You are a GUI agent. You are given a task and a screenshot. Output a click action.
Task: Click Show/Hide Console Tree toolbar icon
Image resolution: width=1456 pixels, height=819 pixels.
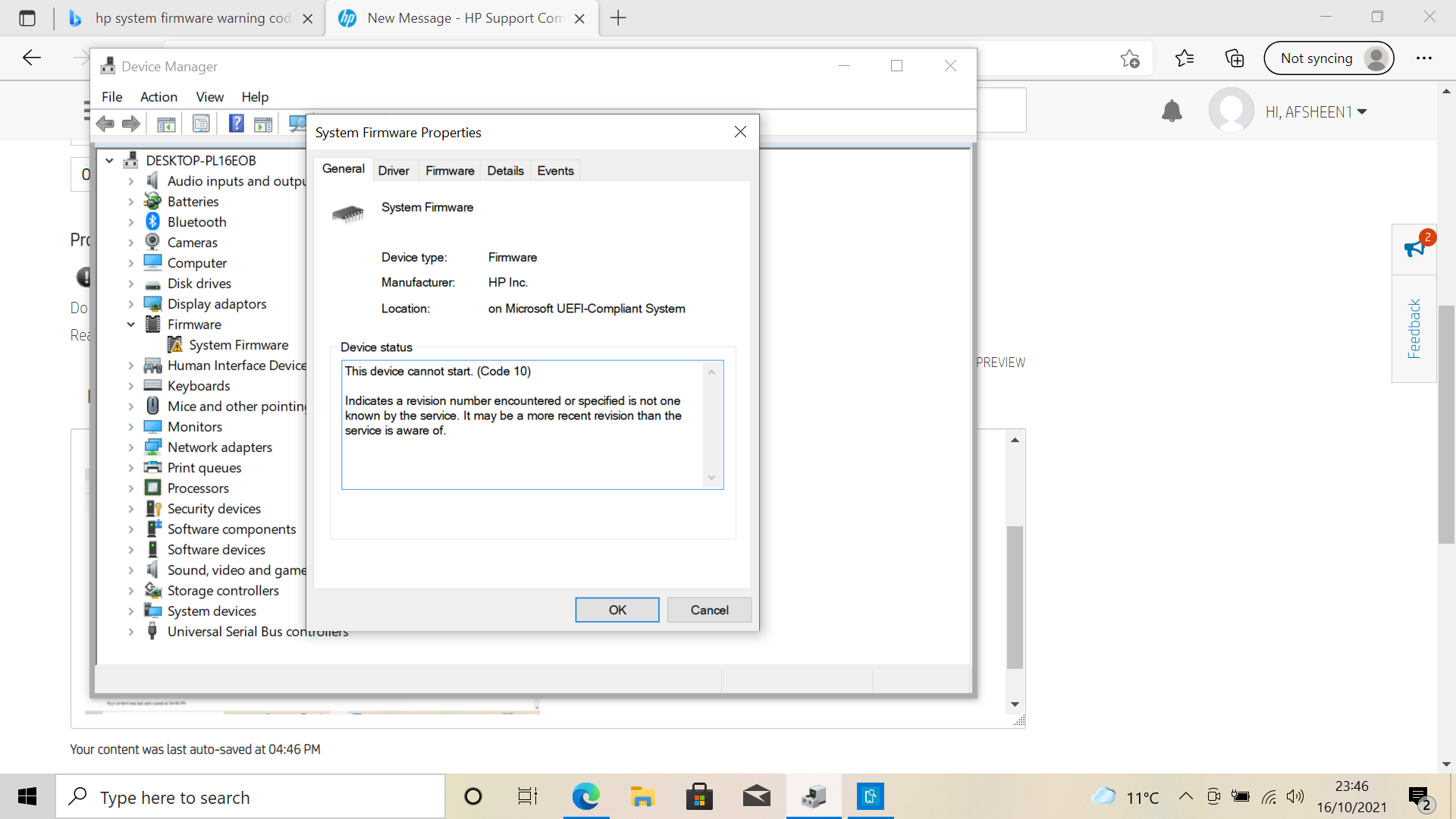coord(166,124)
